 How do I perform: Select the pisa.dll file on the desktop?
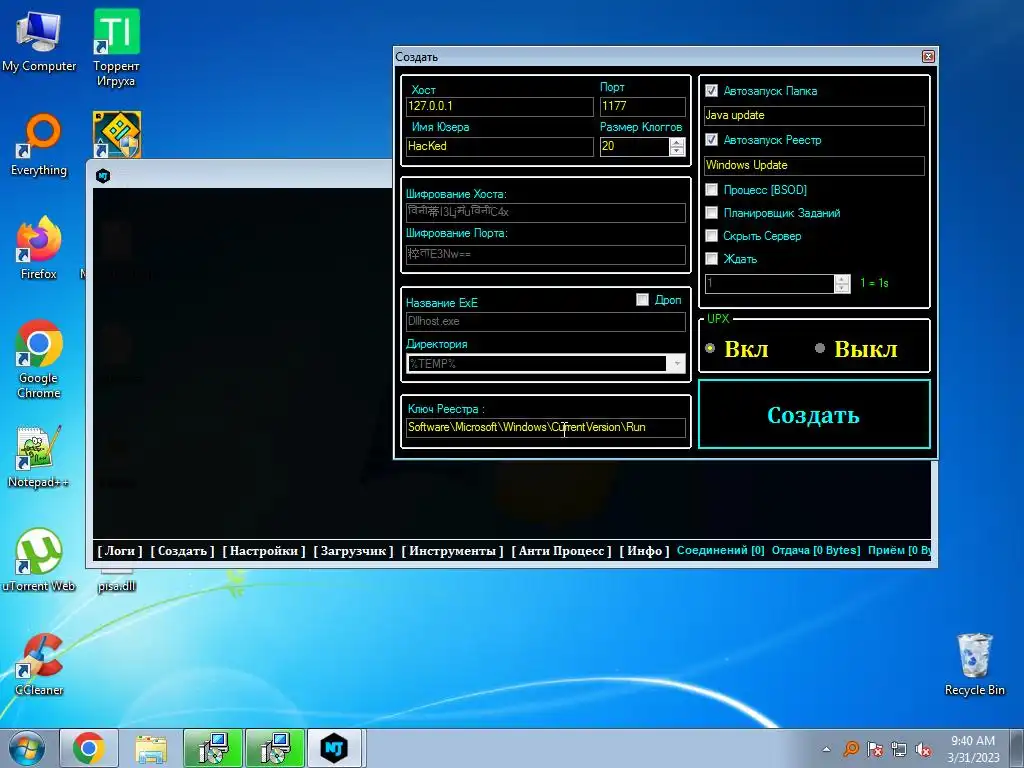click(116, 585)
